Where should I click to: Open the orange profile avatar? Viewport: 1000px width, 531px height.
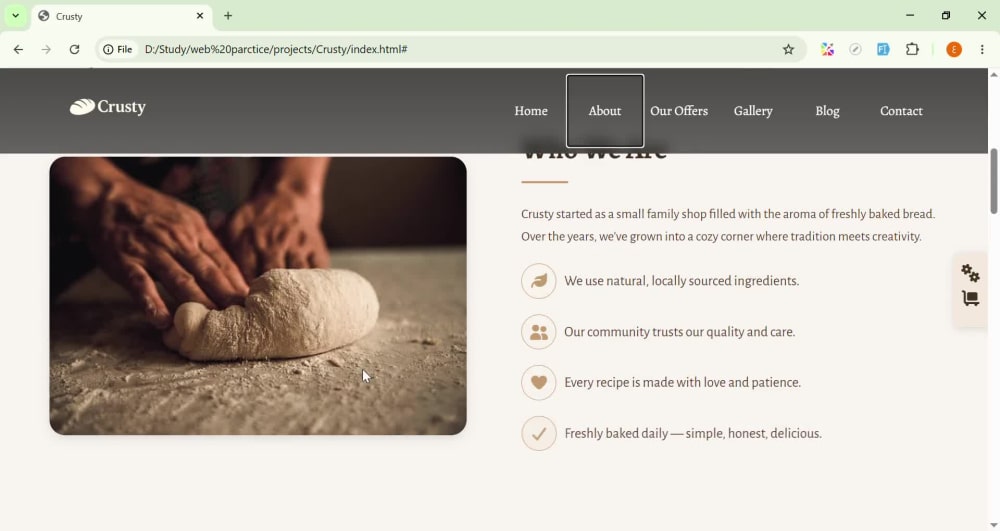click(x=954, y=50)
